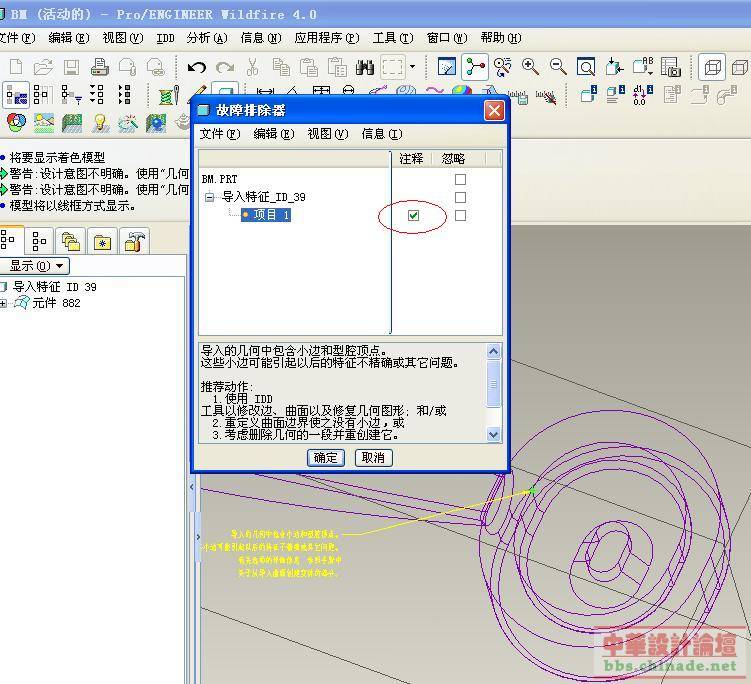Click the tree filter icon

click(71, 95)
